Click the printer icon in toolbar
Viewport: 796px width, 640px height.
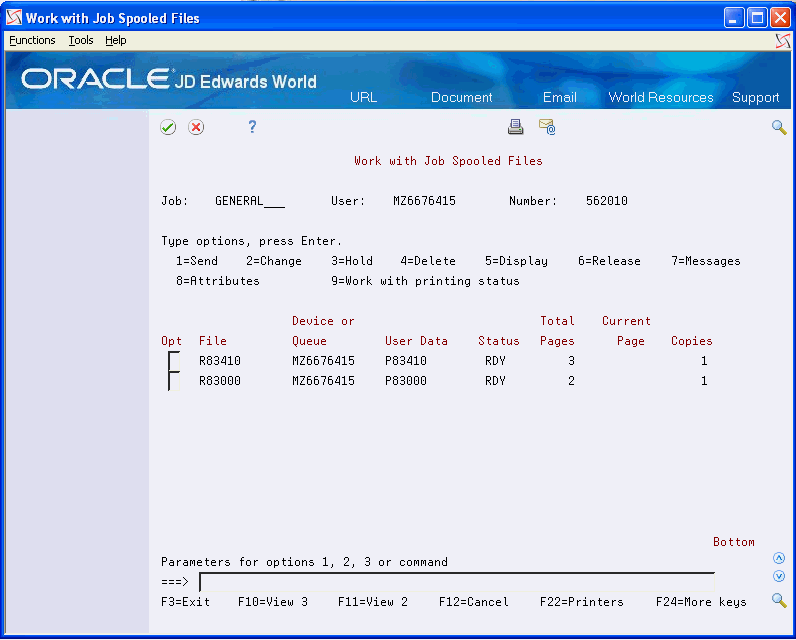(515, 126)
